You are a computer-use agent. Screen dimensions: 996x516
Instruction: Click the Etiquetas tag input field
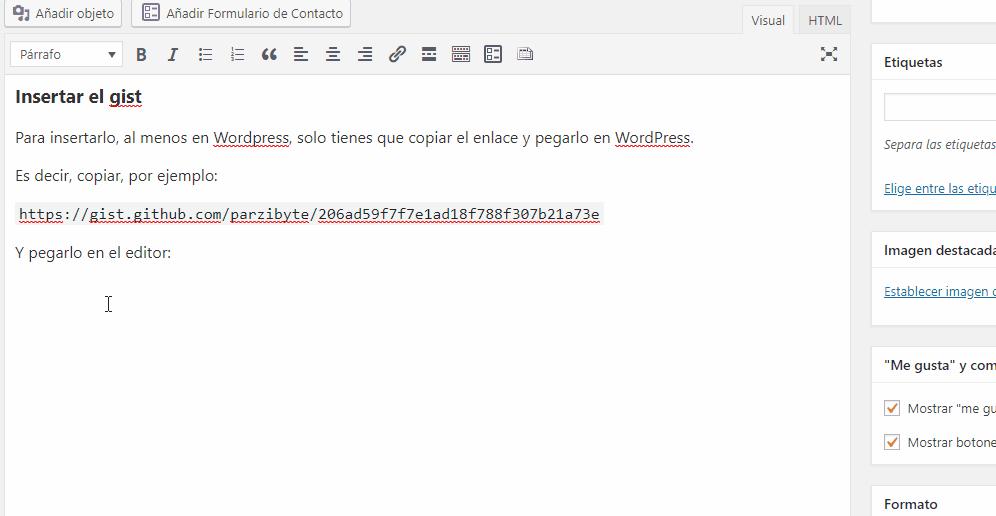[x=940, y=107]
